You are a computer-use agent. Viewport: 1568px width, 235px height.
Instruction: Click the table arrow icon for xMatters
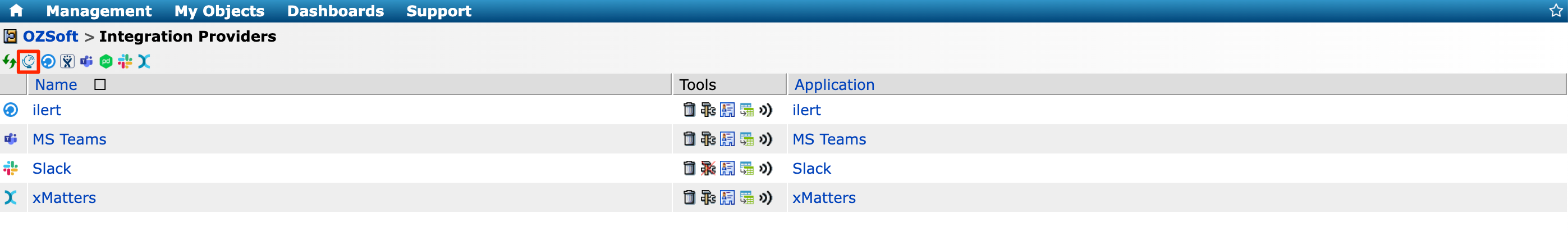click(746, 198)
